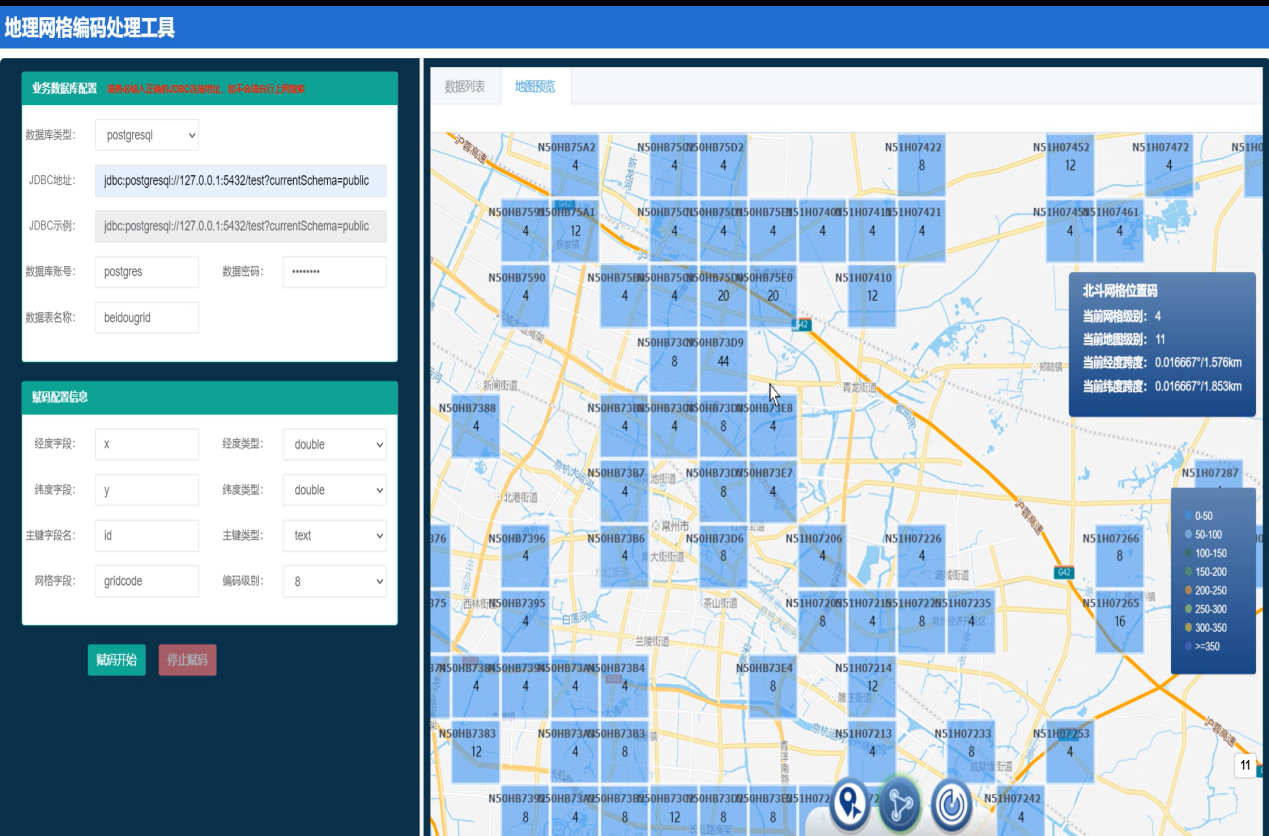Select the 0-50 legend color dot

1187,516
